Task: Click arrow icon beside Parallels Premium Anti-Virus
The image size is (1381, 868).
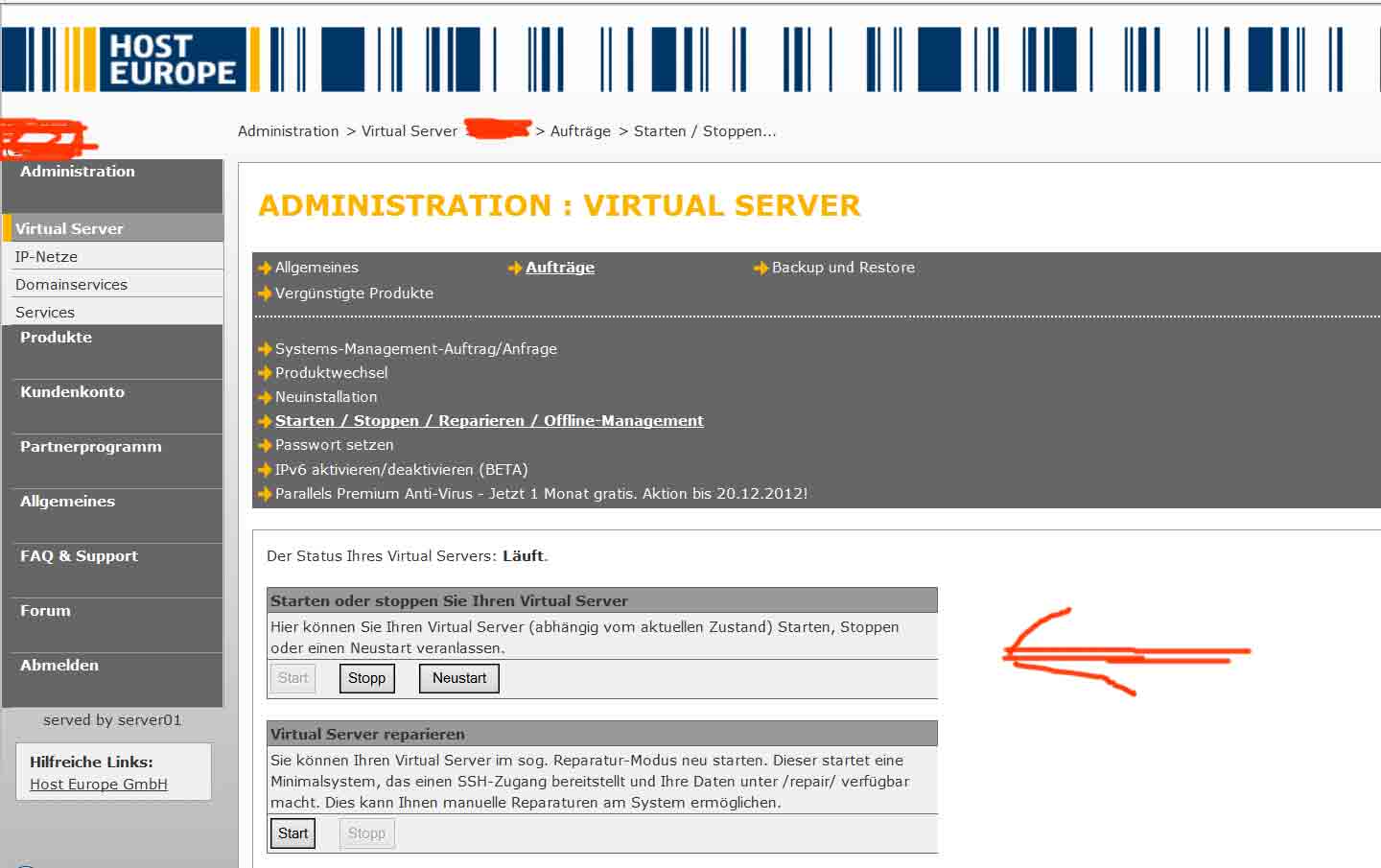Action: click(x=265, y=494)
